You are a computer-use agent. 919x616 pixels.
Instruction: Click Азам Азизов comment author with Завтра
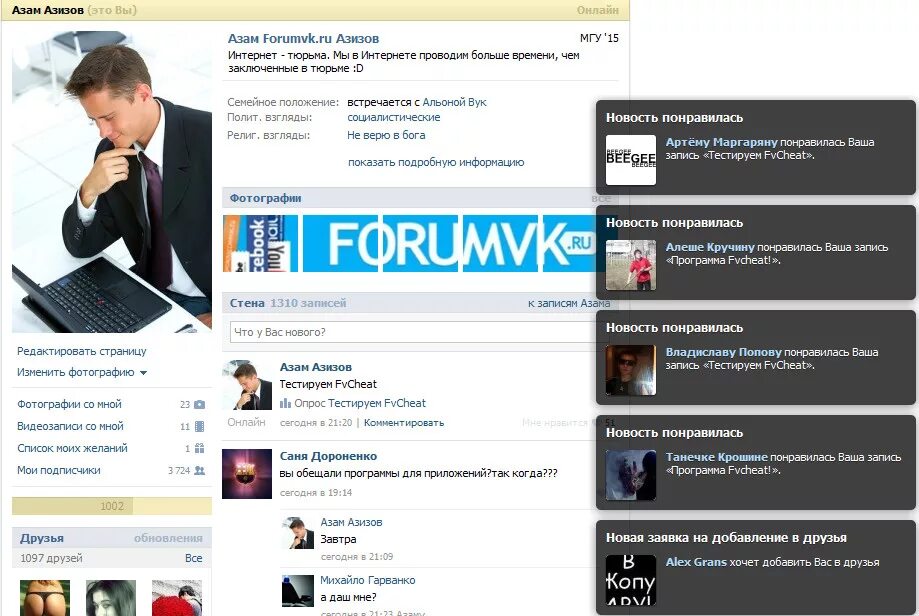point(351,522)
